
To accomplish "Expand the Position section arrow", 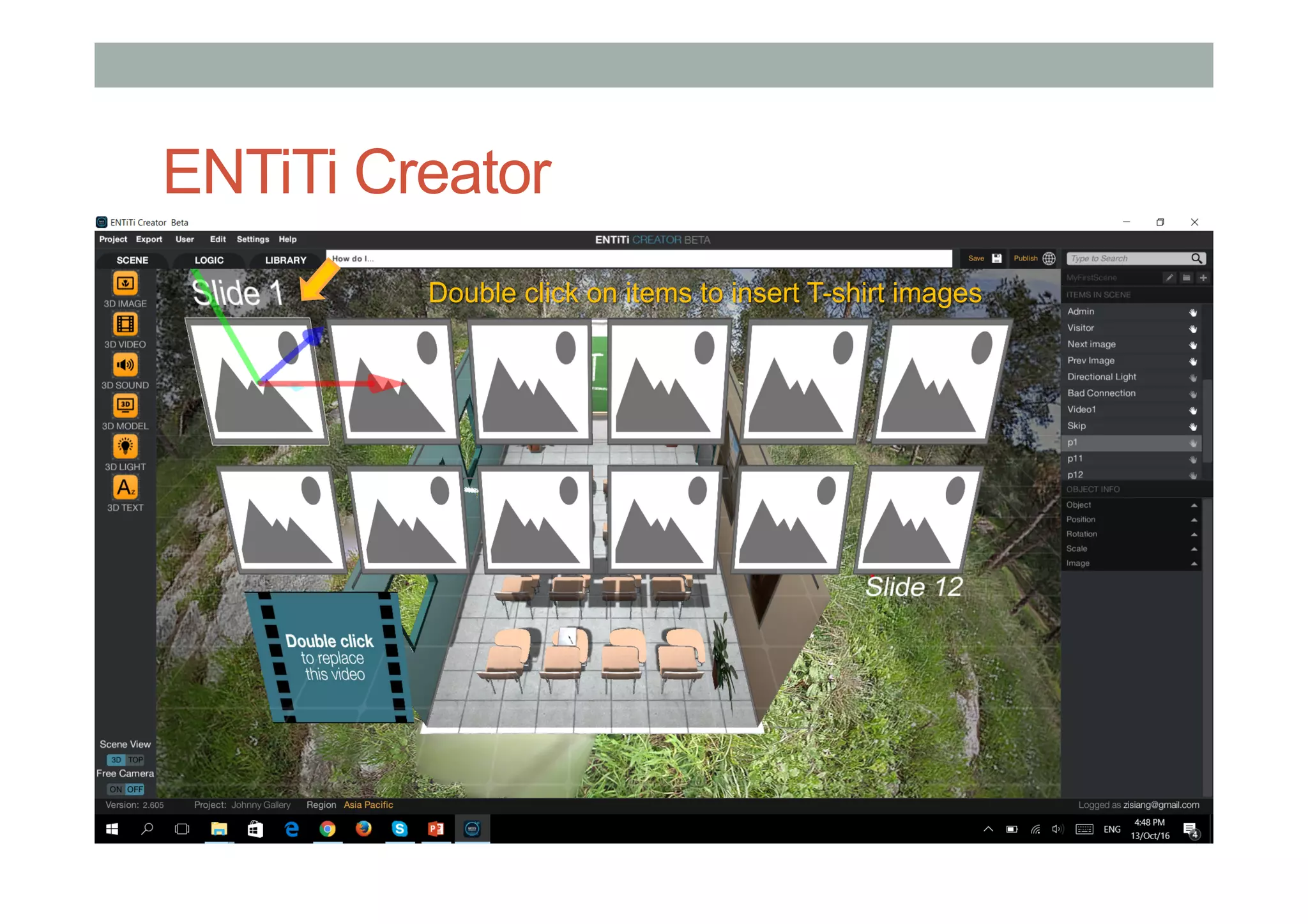I will click(1193, 520).
